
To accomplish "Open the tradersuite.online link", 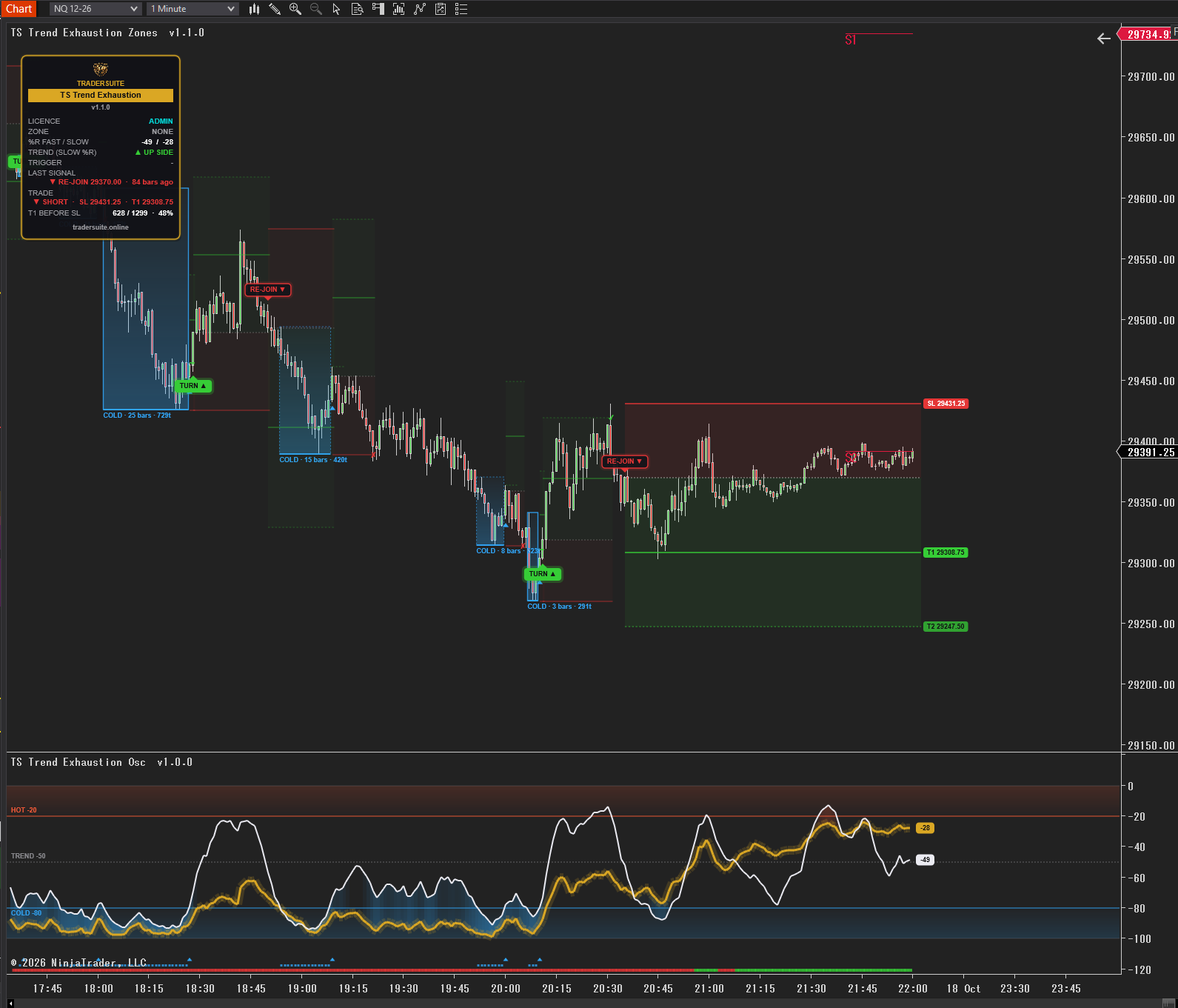I will click(101, 227).
